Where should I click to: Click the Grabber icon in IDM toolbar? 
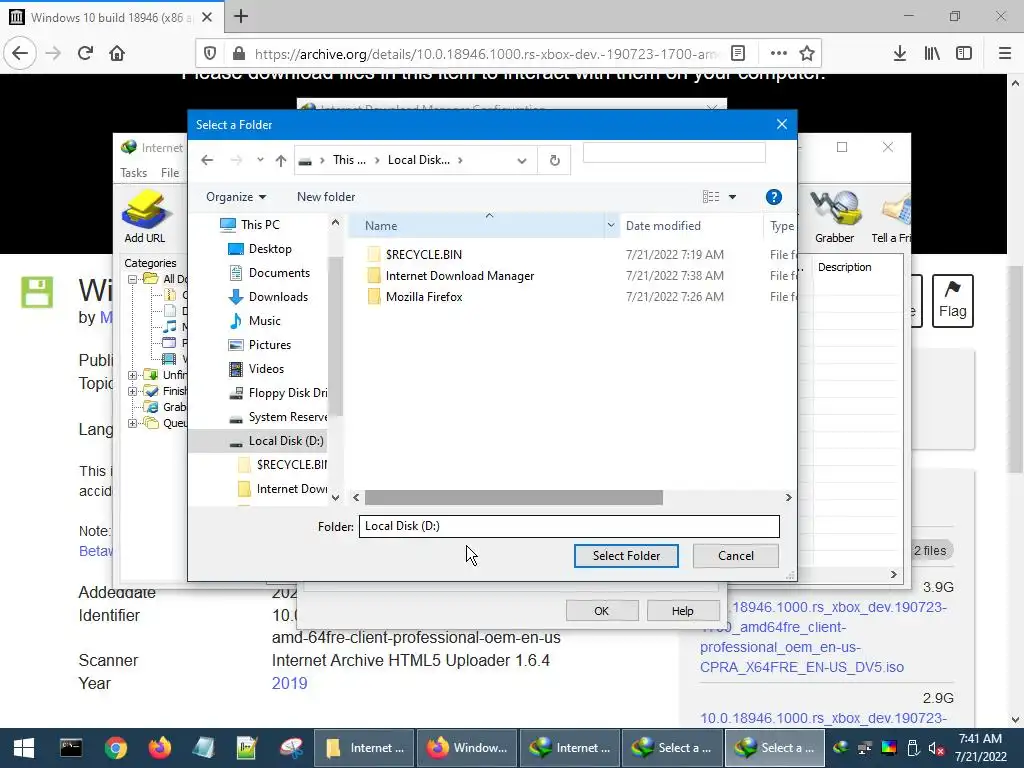pyautogui.click(x=834, y=217)
